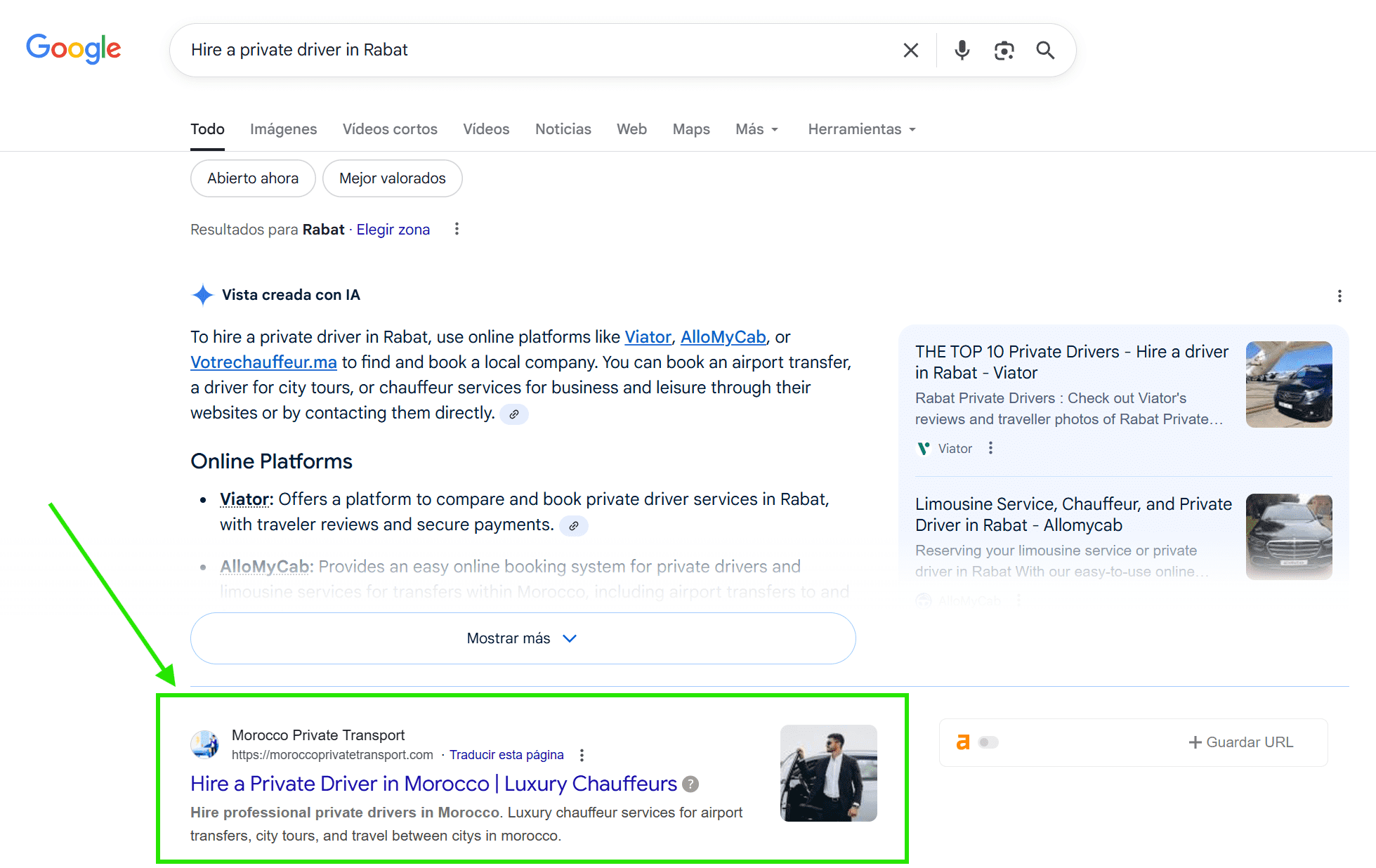Switch to the Imágenes tab

pos(283,129)
